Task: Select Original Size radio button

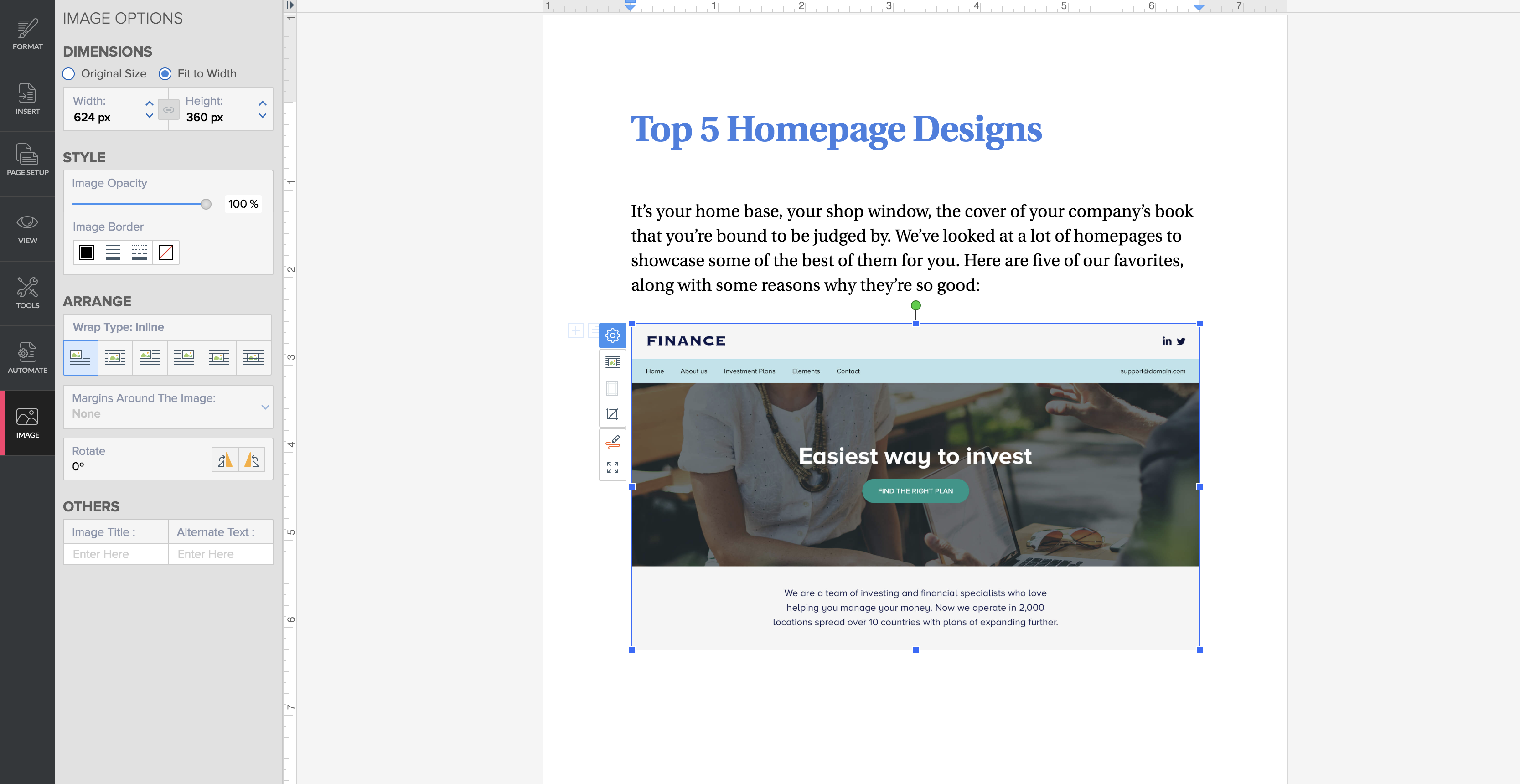Action: coord(69,74)
